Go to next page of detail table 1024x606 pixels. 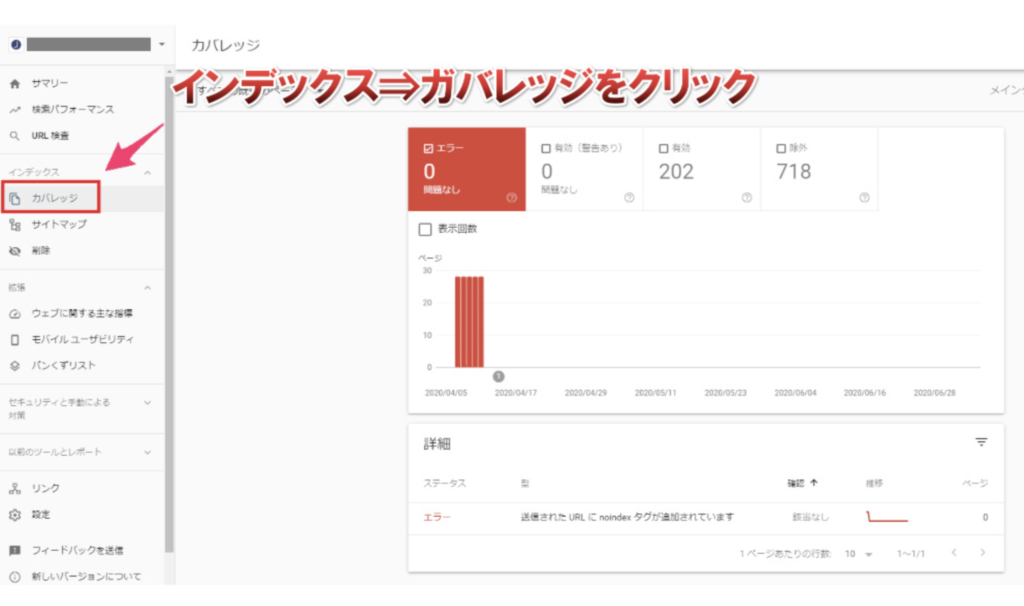pos(983,553)
